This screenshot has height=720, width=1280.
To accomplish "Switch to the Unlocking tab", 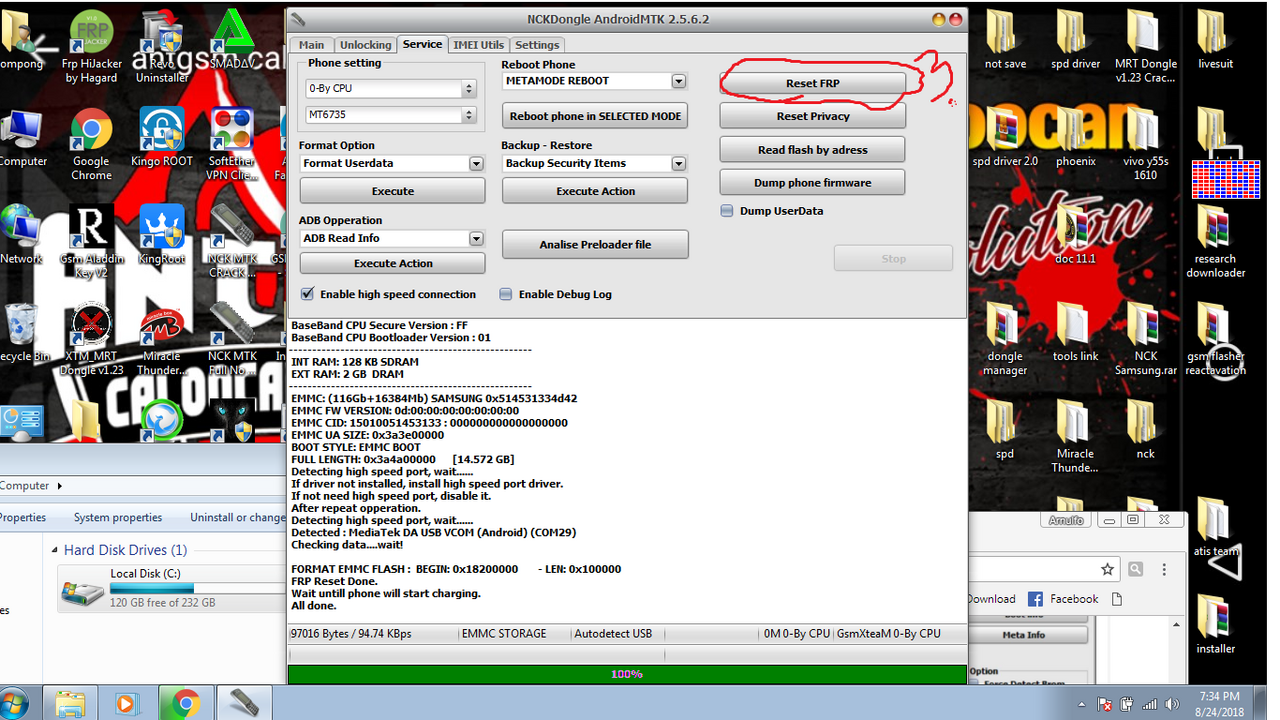I will click(x=365, y=45).
